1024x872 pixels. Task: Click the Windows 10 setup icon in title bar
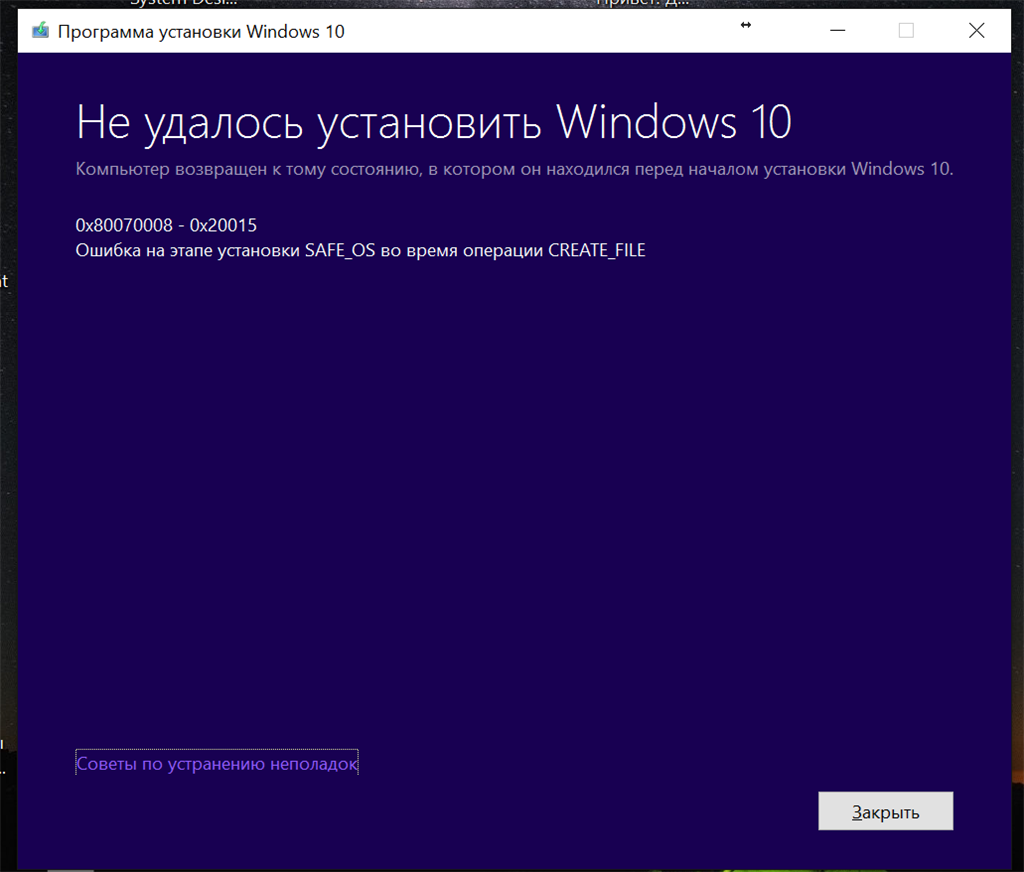pyautogui.click(x=40, y=31)
